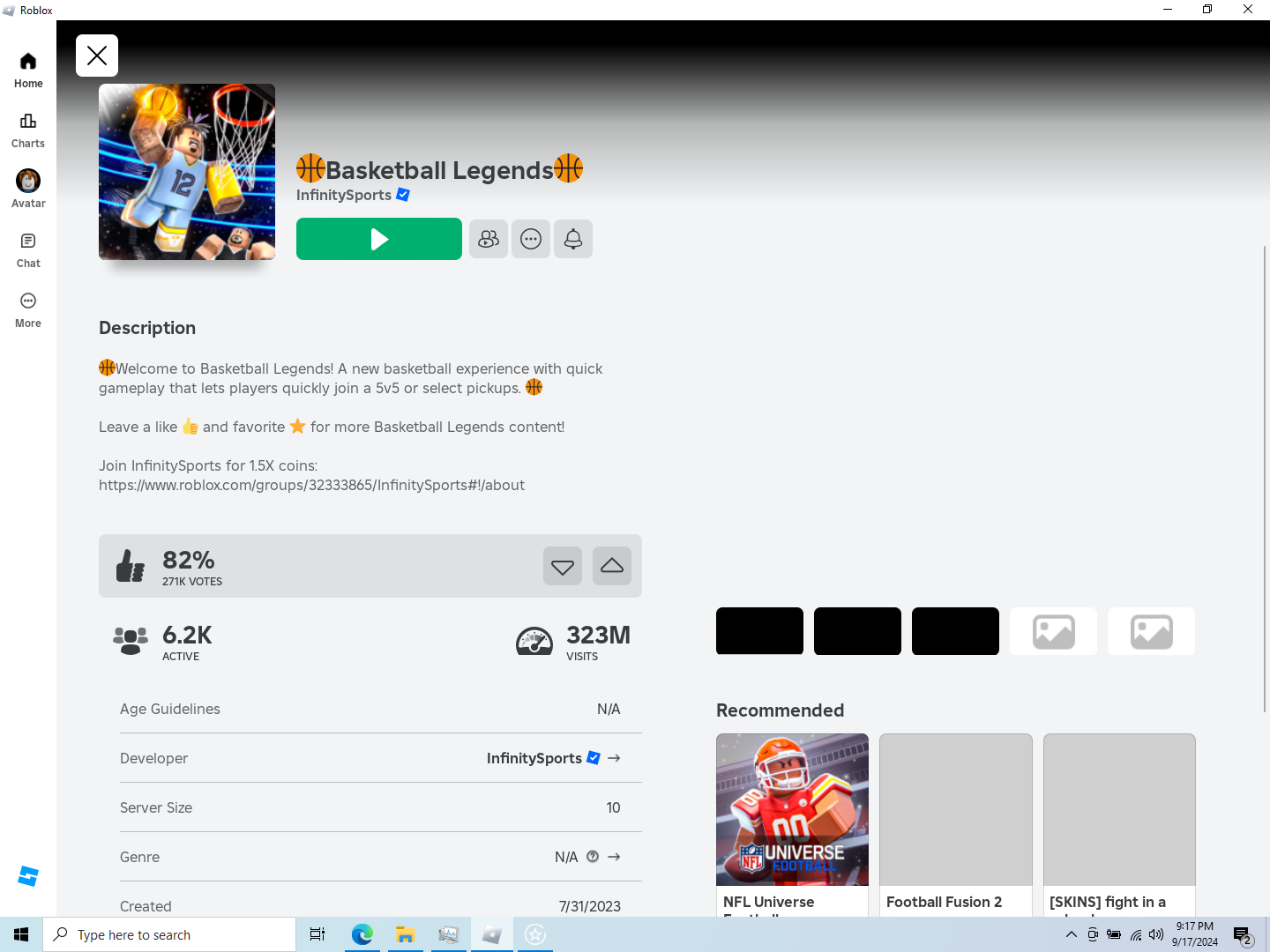Image resolution: width=1270 pixels, height=952 pixels.
Task: Click the Age Guidelines N/A value
Action: pyautogui.click(x=609, y=709)
